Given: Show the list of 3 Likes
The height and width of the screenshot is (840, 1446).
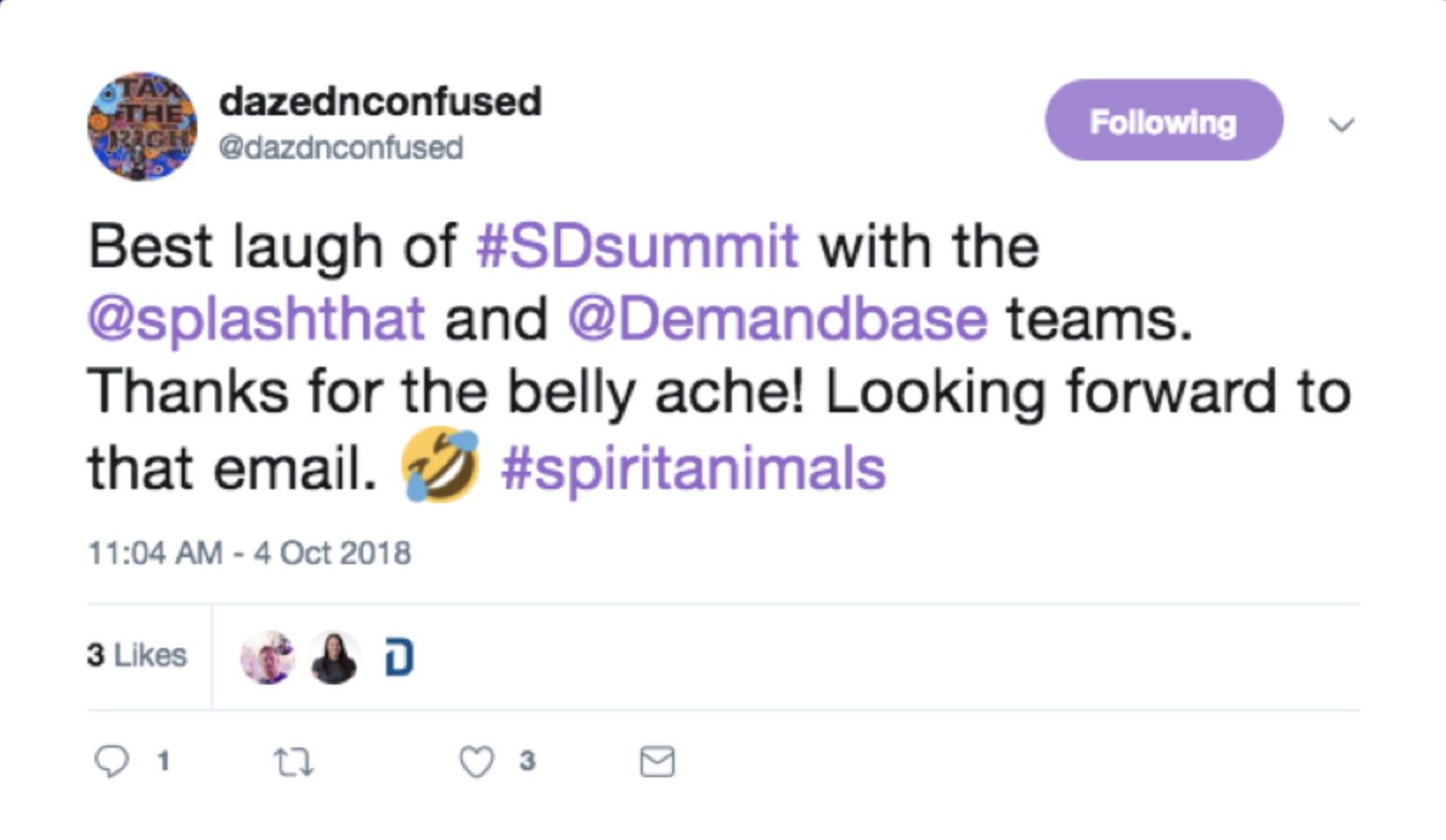Looking at the screenshot, I should pyautogui.click(x=137, y=655).
